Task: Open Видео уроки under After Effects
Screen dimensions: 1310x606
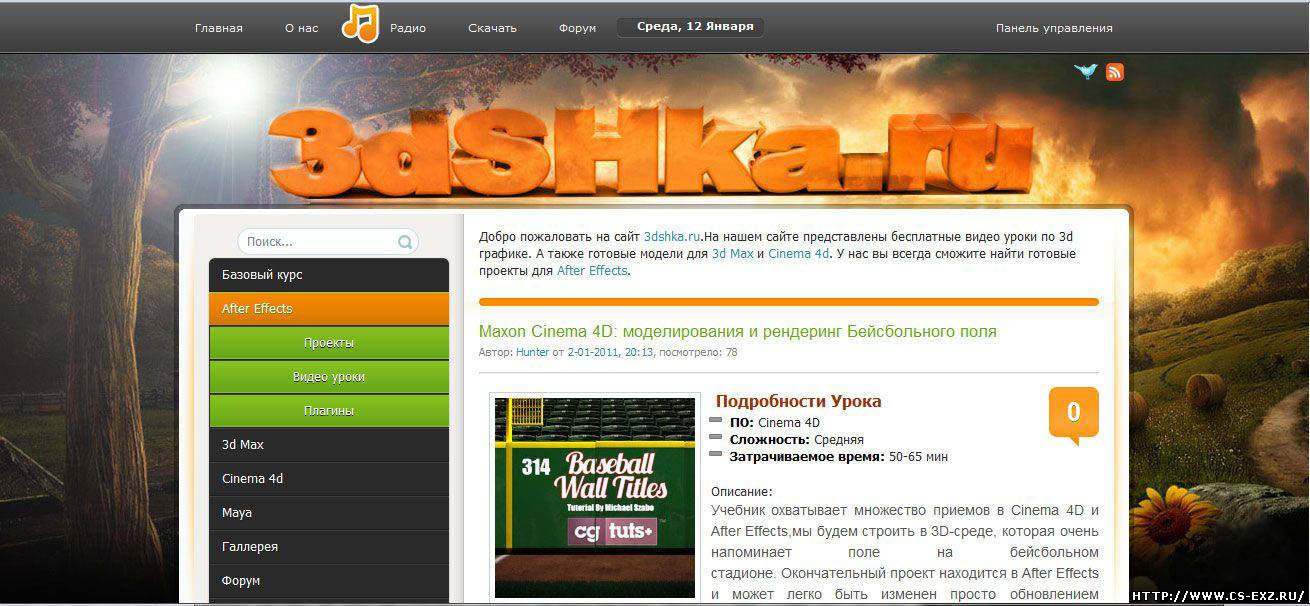Action: 329,377
